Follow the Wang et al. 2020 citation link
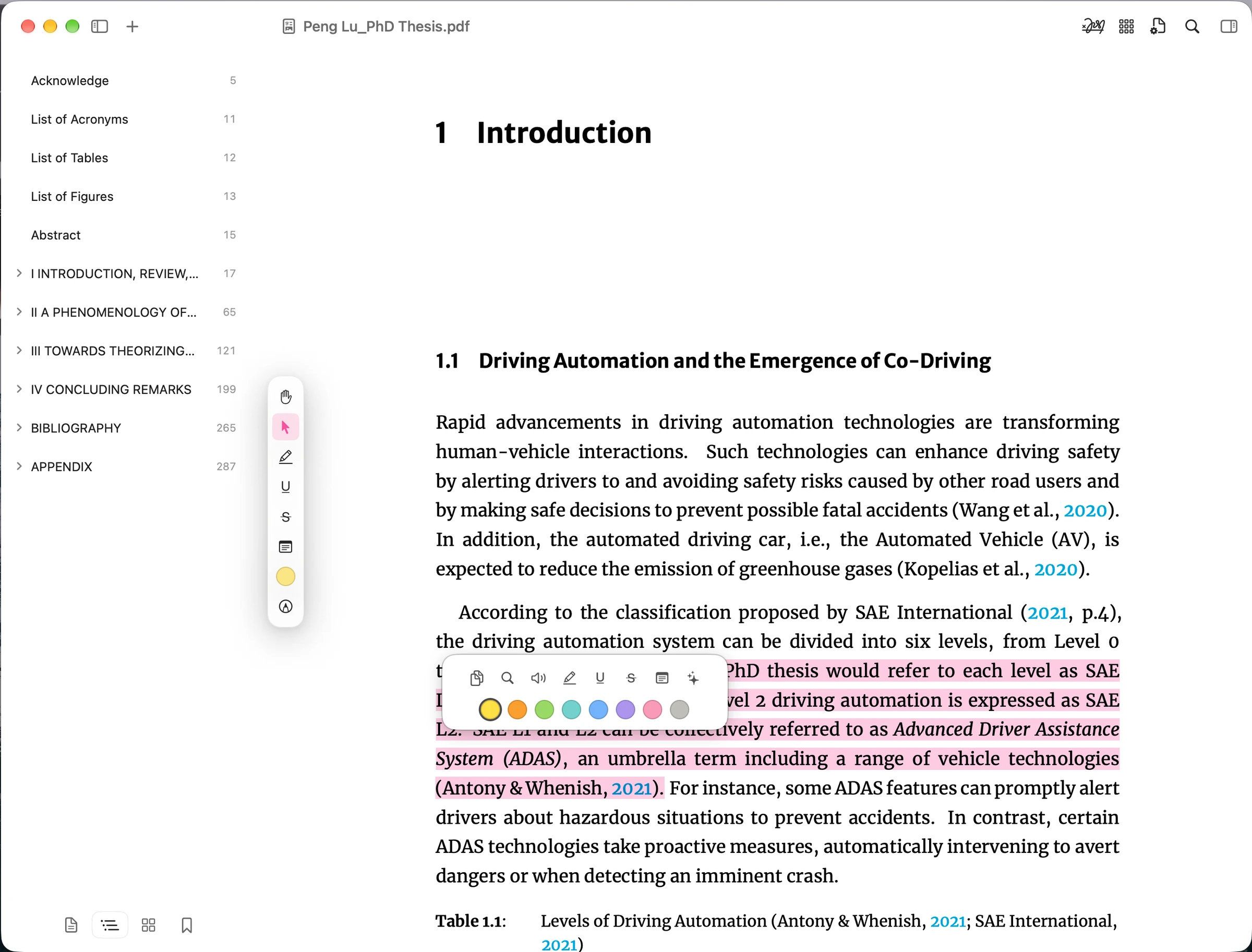 (1085, 510)
